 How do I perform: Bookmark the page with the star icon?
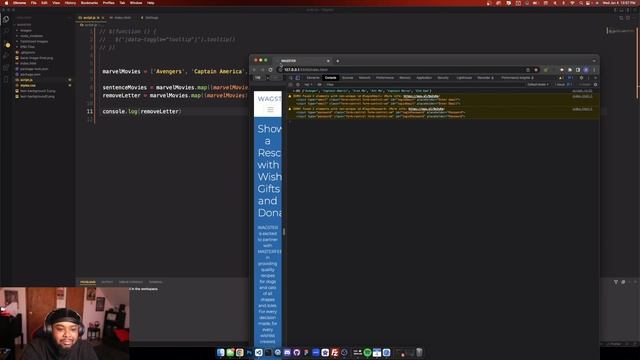[x=536, y=70]
